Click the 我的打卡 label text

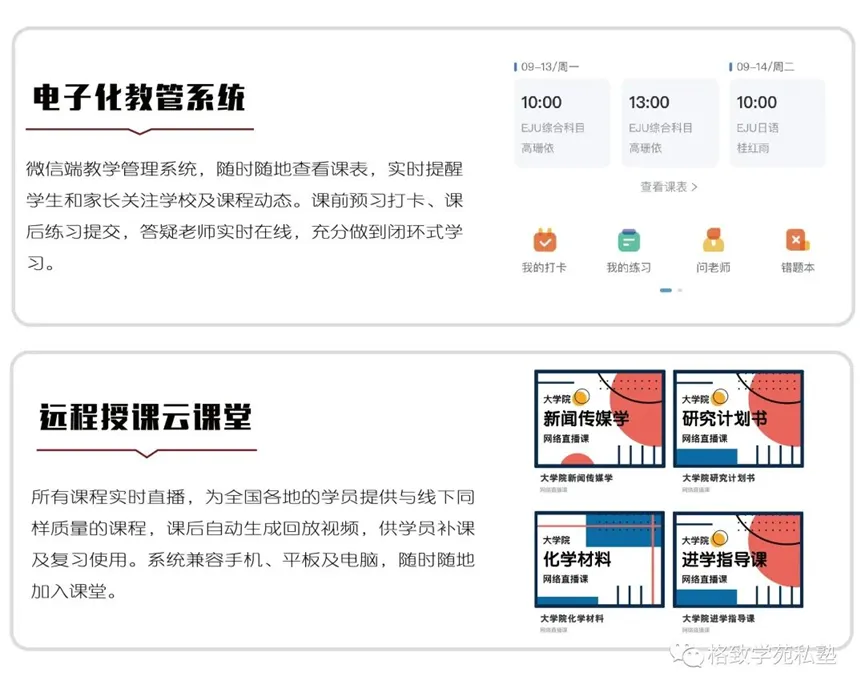544,268
